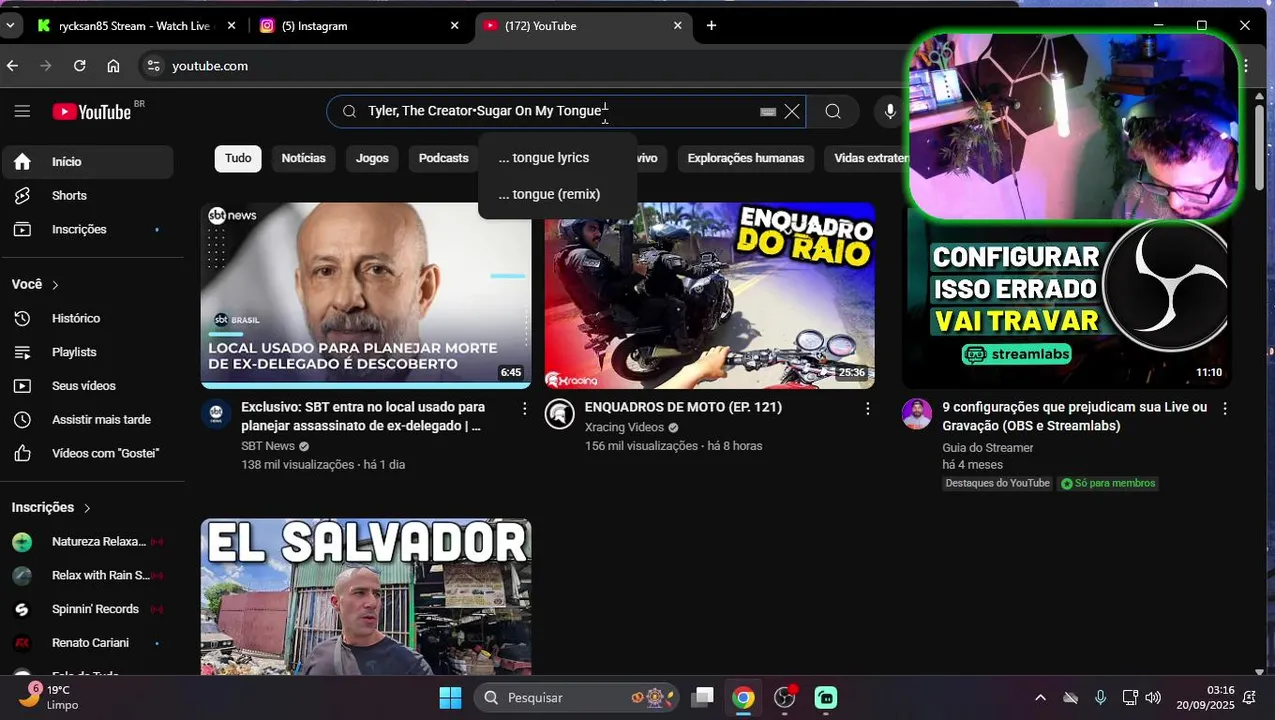Viewport: 1275px width, 720px height.
Task: Open Histórico in sidebar
Action: coord(87,318)
